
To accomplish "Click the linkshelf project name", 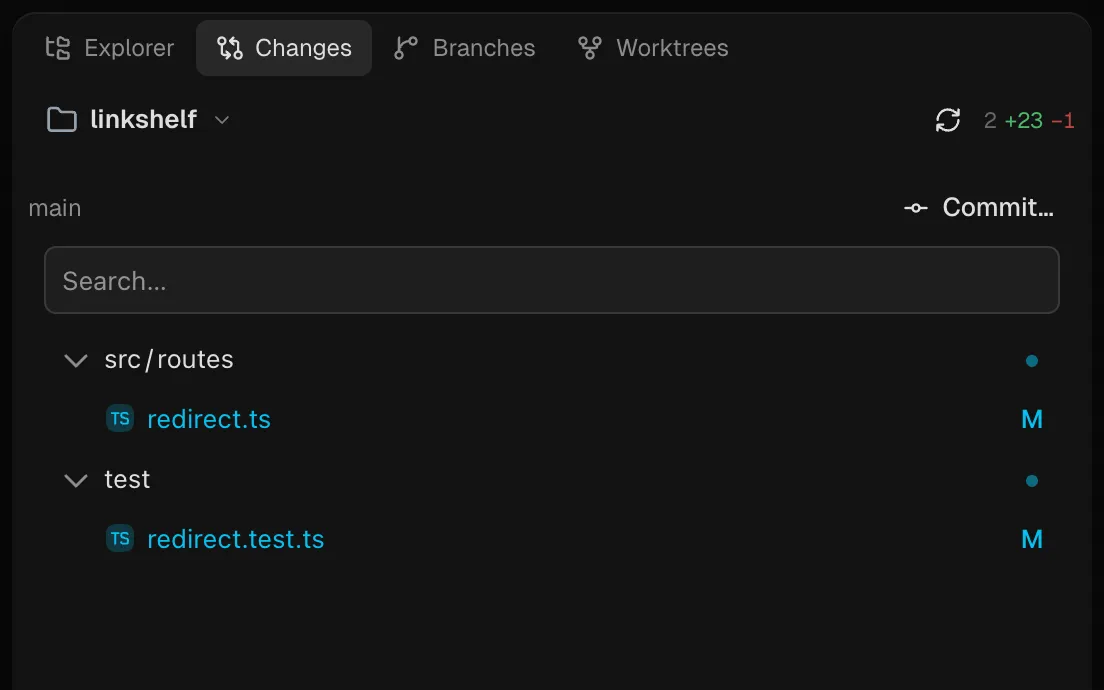I will point(144,119).
